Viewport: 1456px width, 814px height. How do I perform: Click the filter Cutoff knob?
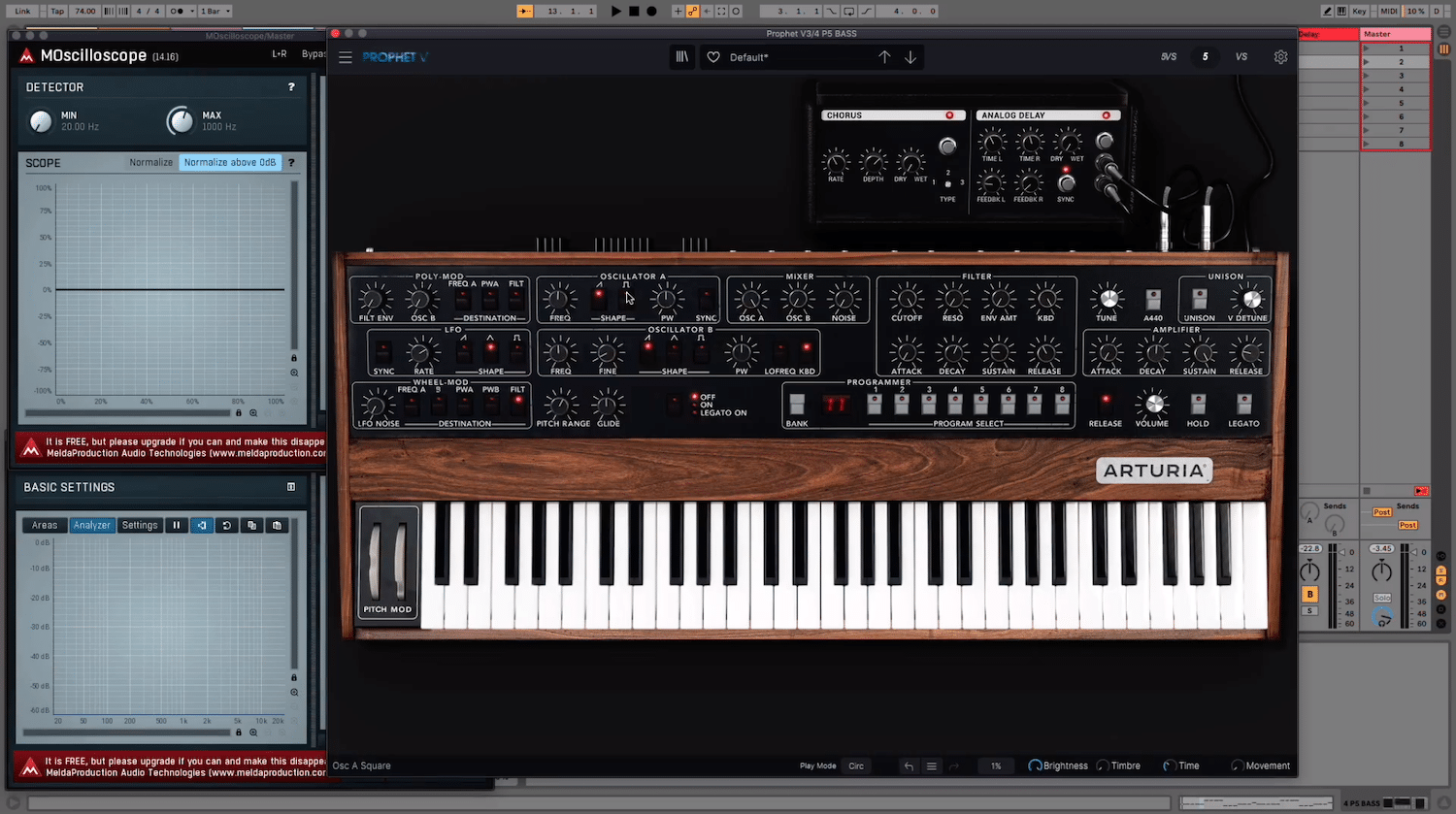[x=907, y=299]
